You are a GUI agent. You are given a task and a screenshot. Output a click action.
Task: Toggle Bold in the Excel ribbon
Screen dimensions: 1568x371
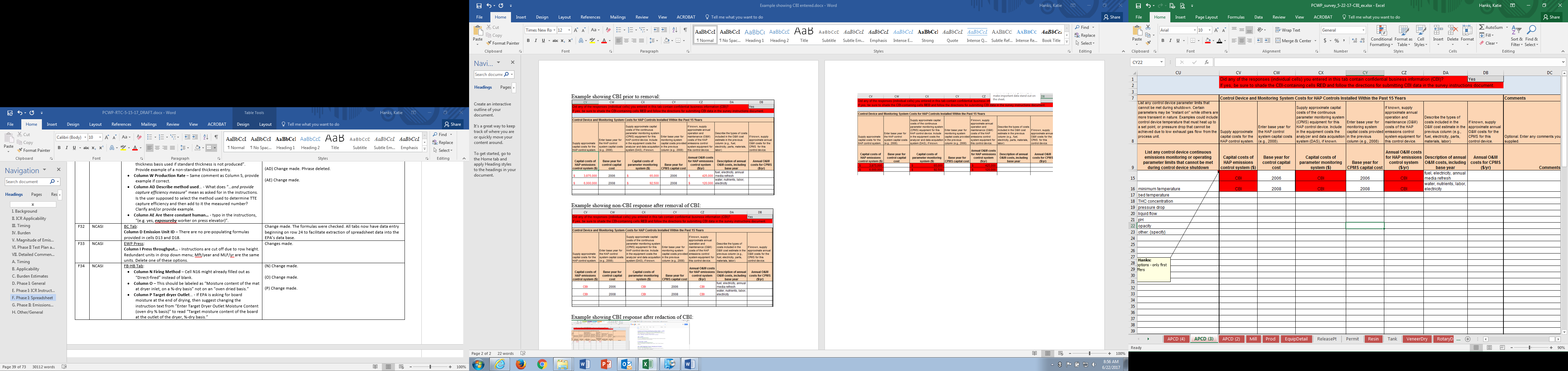tap(1163, 41)
